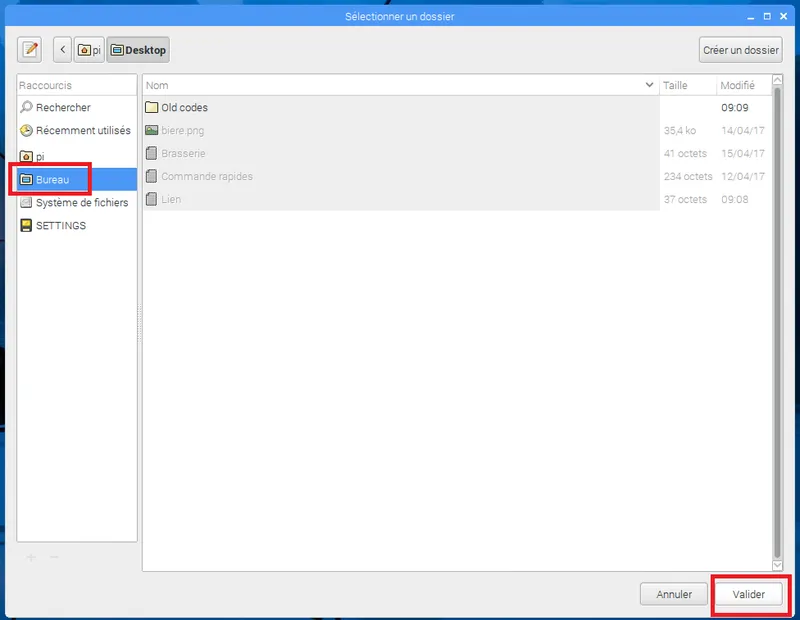
Task: Select the SETTINGS drive in sidebar
Action: (x=60, y=225)
